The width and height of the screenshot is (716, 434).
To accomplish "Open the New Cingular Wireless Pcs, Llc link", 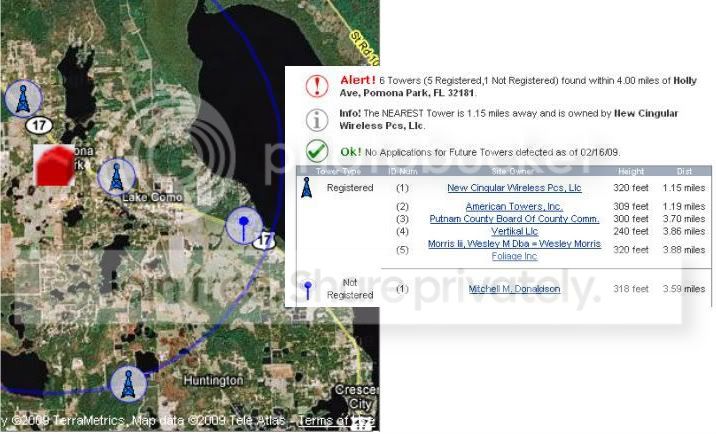I will (514, 188).
